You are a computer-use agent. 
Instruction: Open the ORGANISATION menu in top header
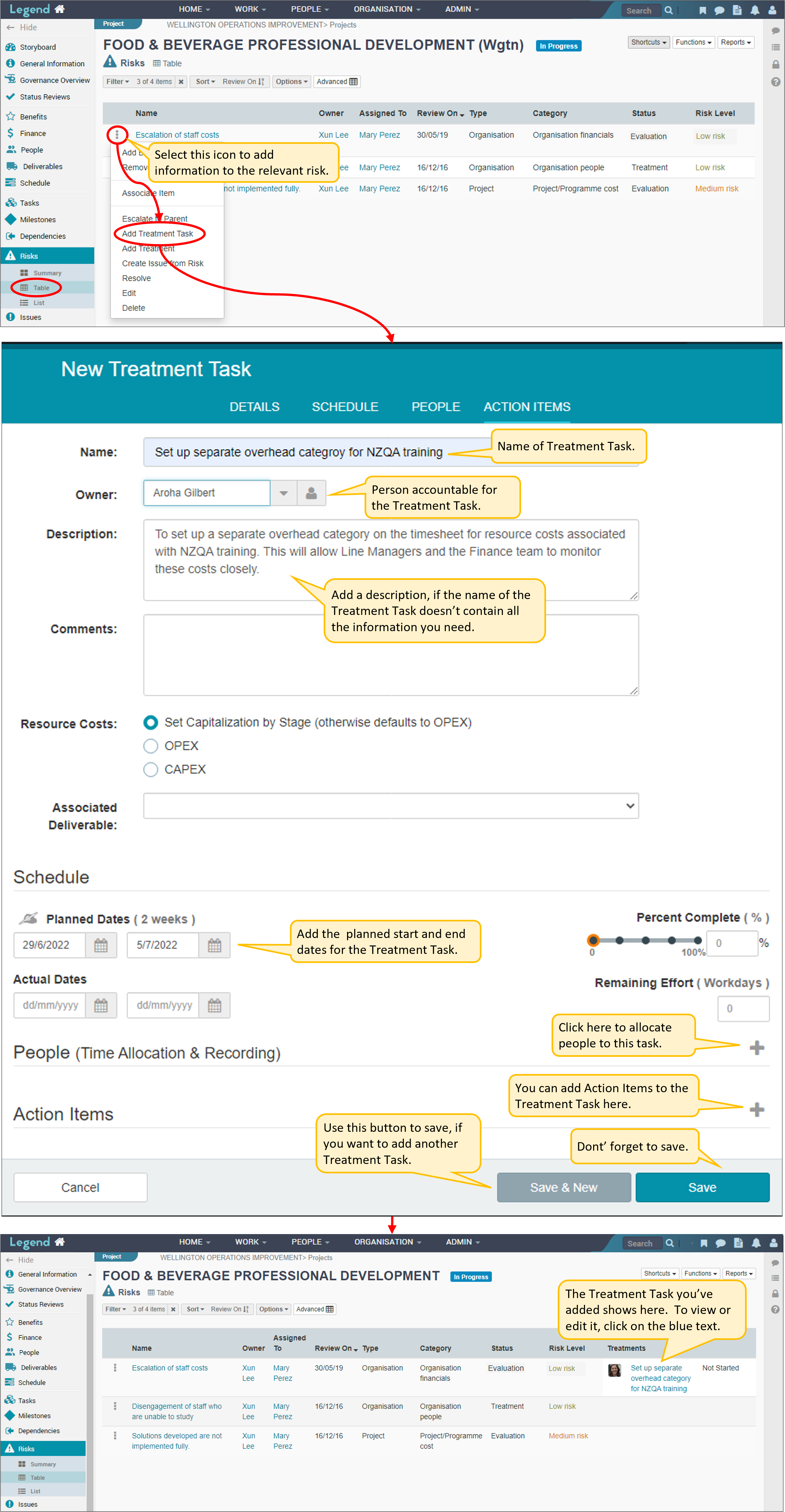pos(387,9)
